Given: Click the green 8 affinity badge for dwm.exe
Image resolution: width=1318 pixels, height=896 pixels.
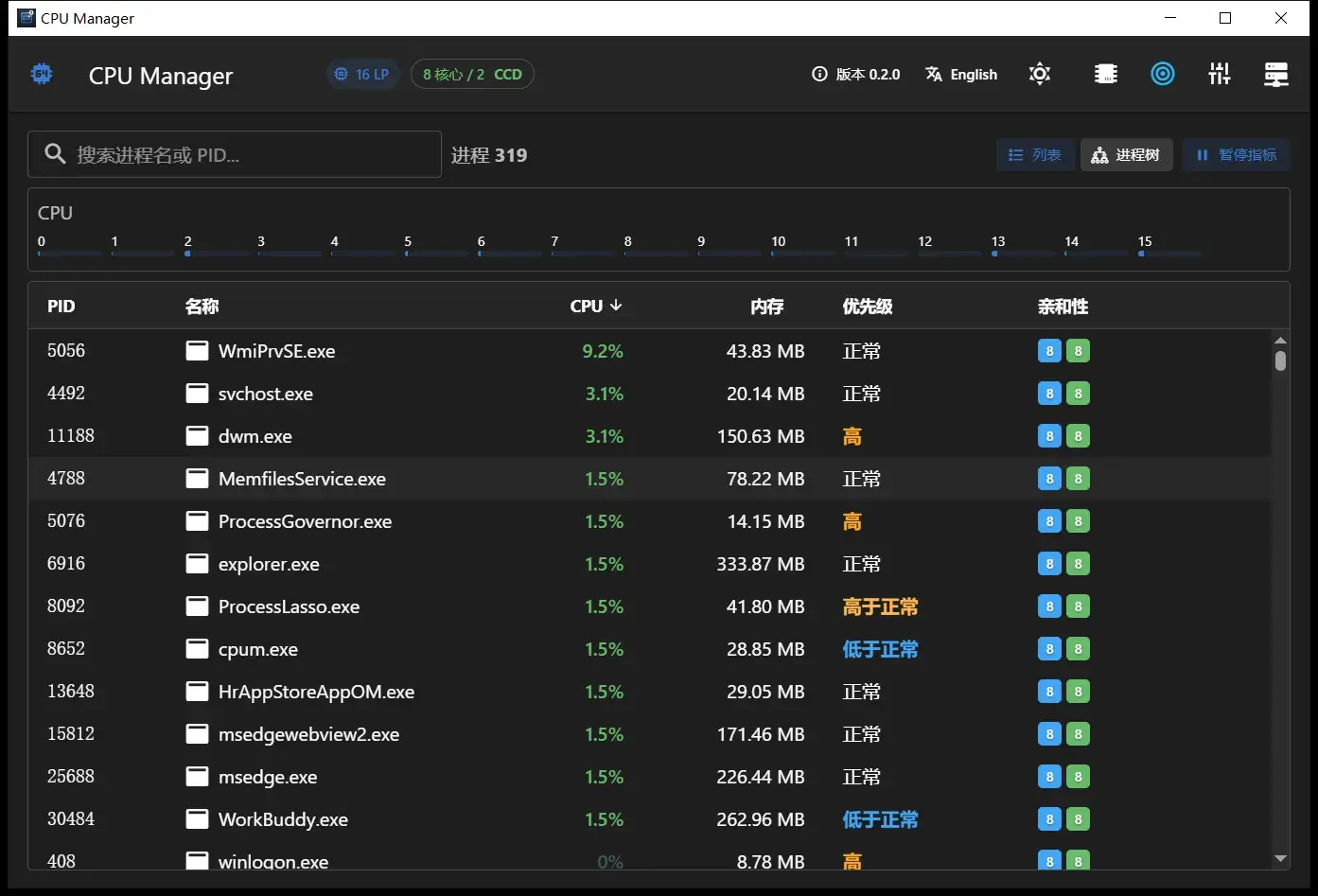Looking at the screenshot, I should (1078, 436).
